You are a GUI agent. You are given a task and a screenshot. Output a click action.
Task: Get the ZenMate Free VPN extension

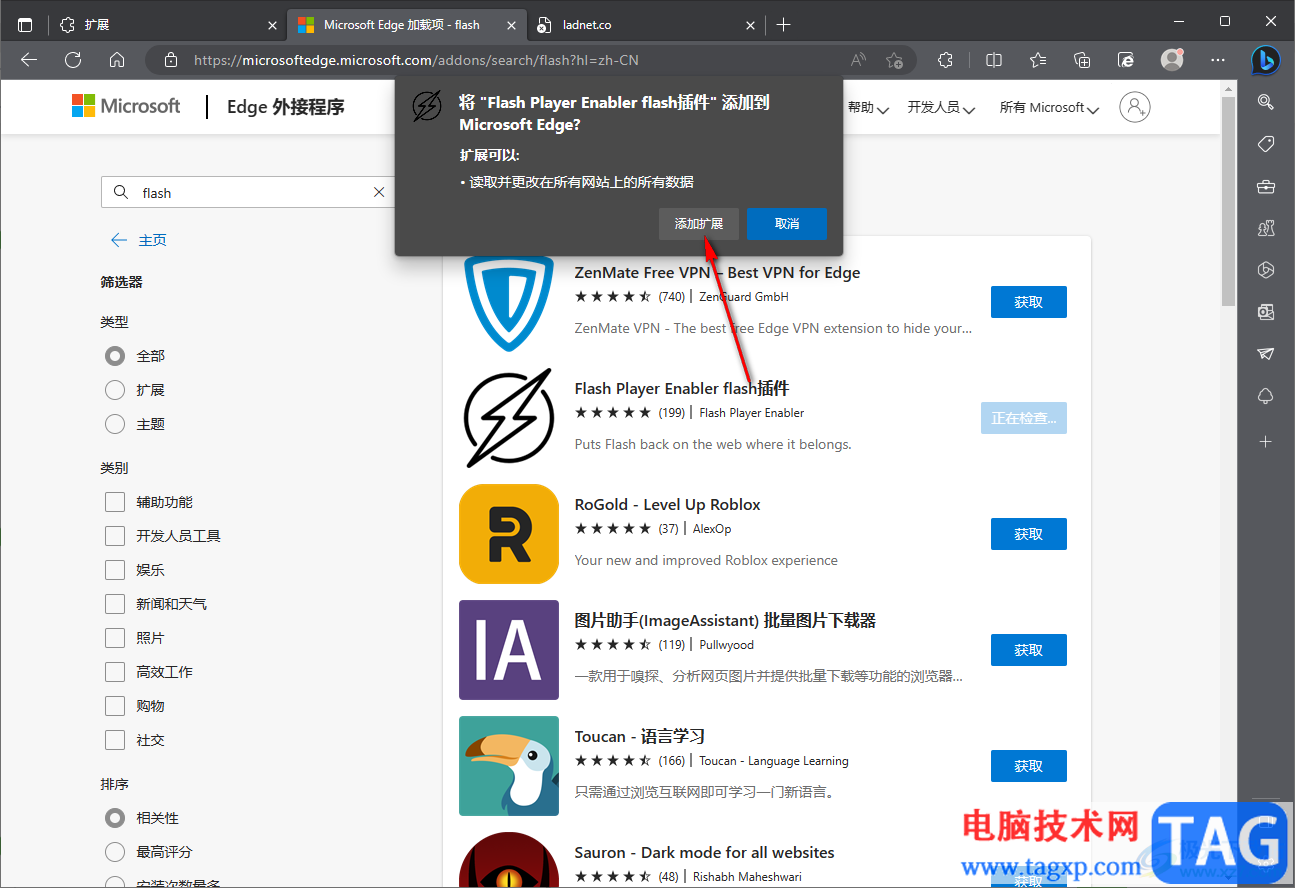(1028, 302)
